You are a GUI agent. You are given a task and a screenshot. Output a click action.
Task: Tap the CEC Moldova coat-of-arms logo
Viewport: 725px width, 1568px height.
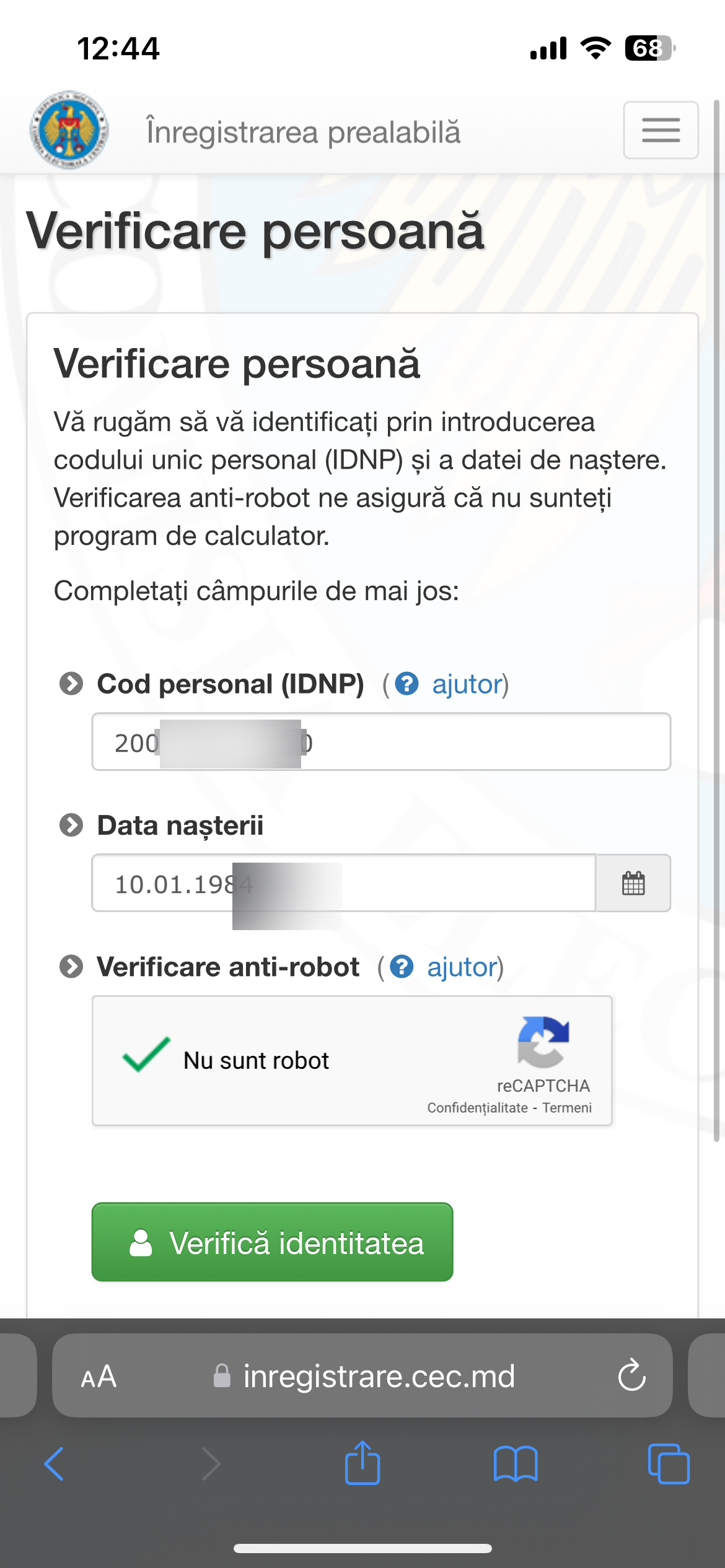click(x=69, y=130)
